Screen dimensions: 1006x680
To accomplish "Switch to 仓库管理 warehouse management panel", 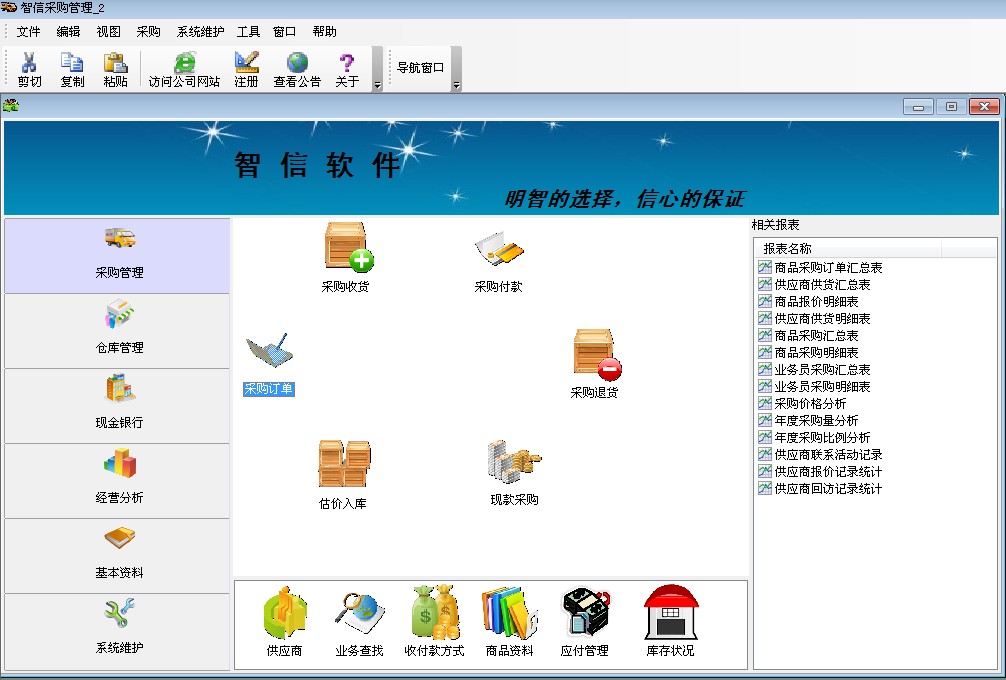I will point(118,331).
